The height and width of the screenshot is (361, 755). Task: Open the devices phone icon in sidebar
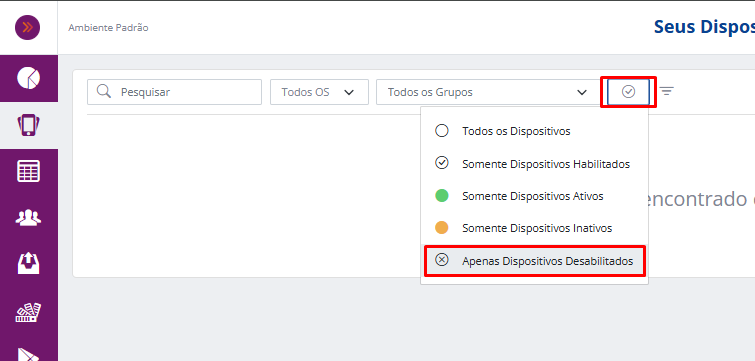point(28,125)
